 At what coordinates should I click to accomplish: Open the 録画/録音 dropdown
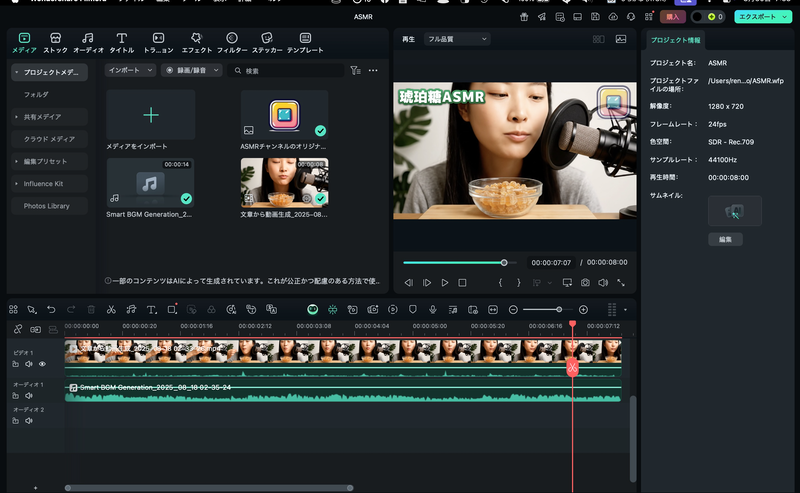click(192, 70)
